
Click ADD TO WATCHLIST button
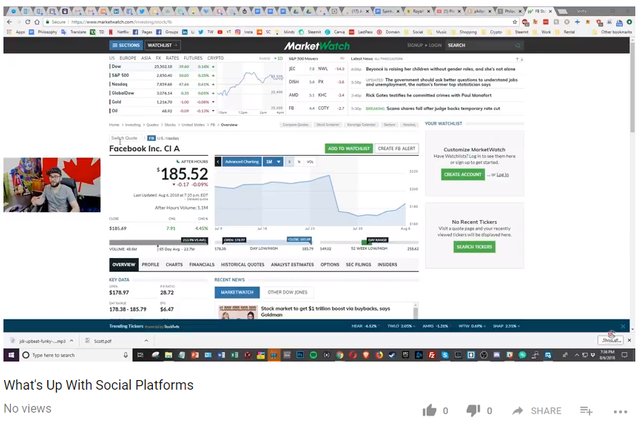coord(349,149)
